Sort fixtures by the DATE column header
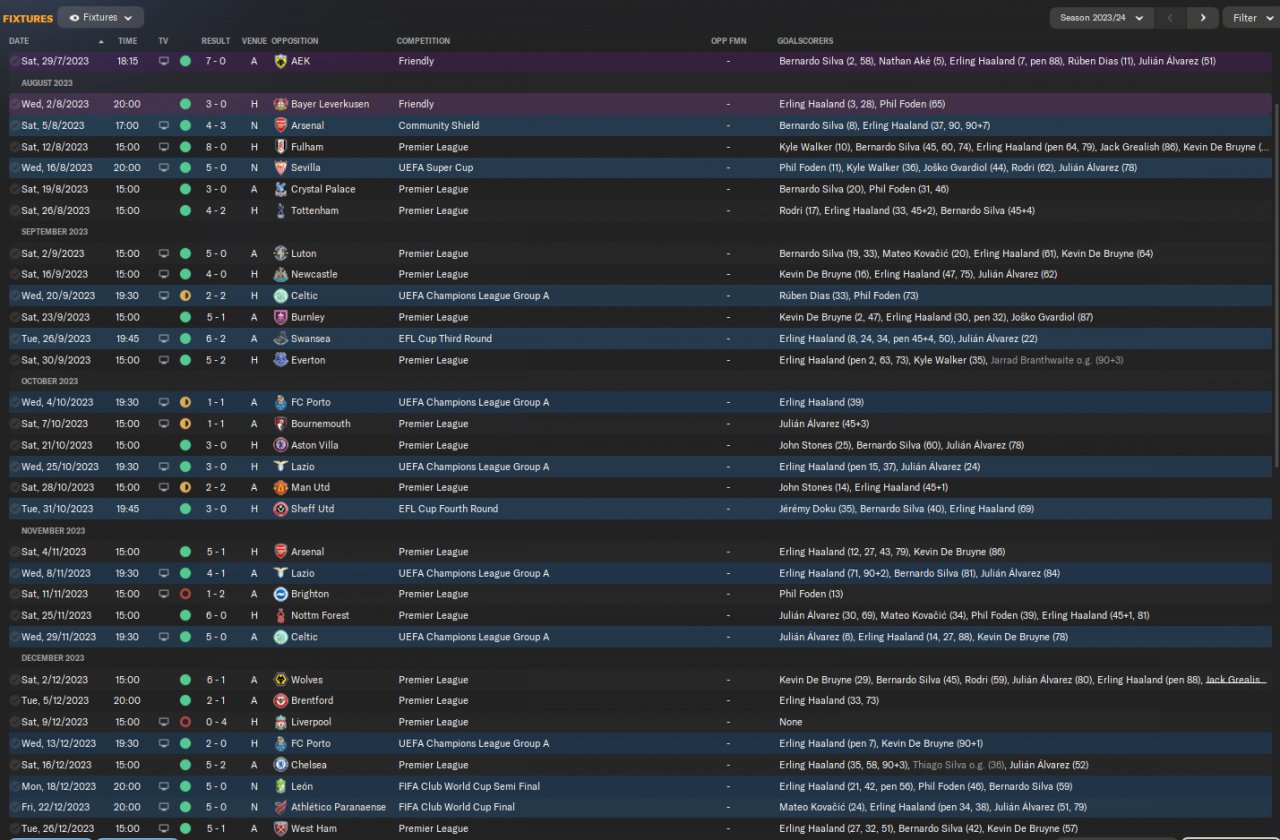Viewport: 1280px width, 840px height. coord(19,41)
